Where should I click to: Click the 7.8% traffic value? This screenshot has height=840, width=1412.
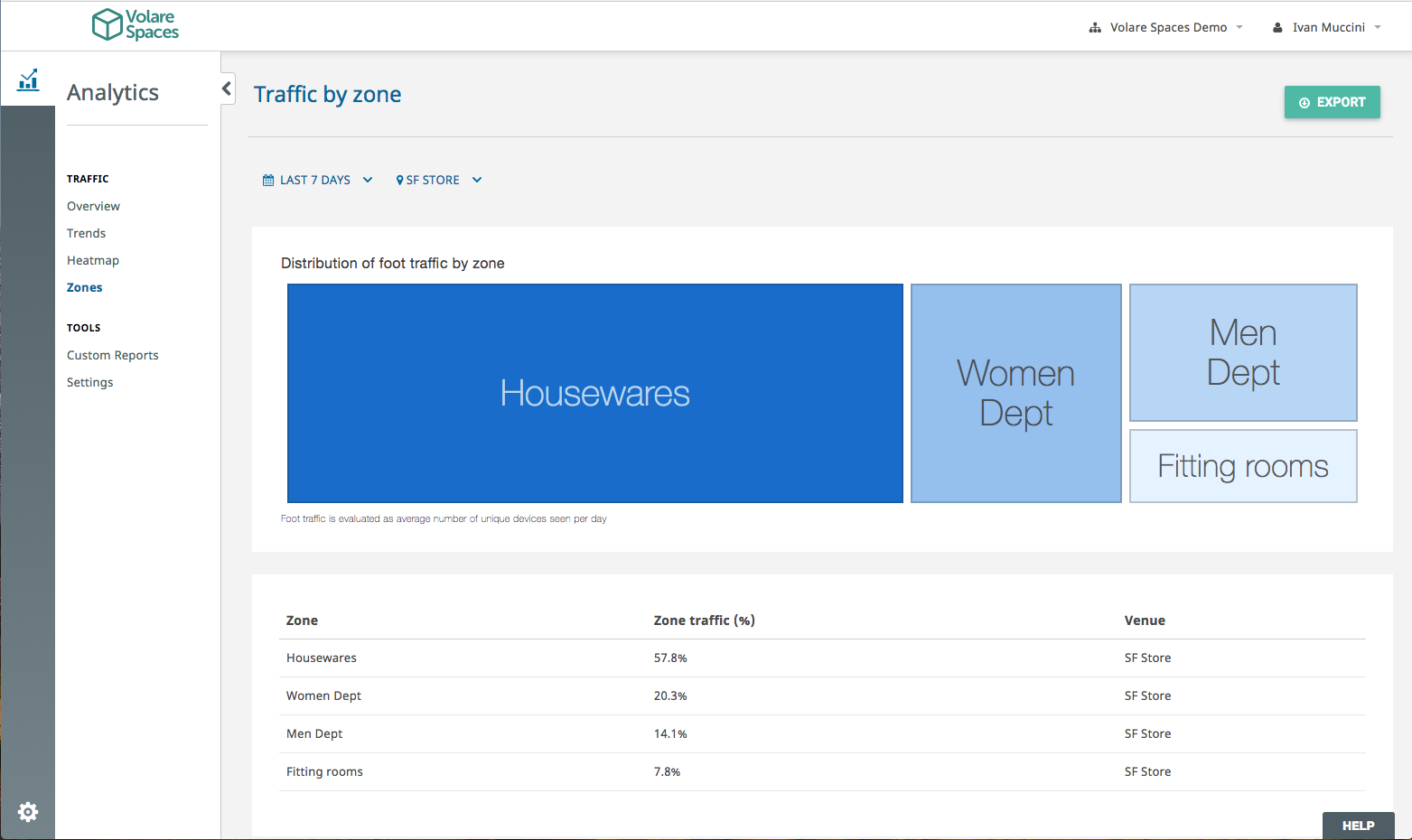tap(667, 772)
